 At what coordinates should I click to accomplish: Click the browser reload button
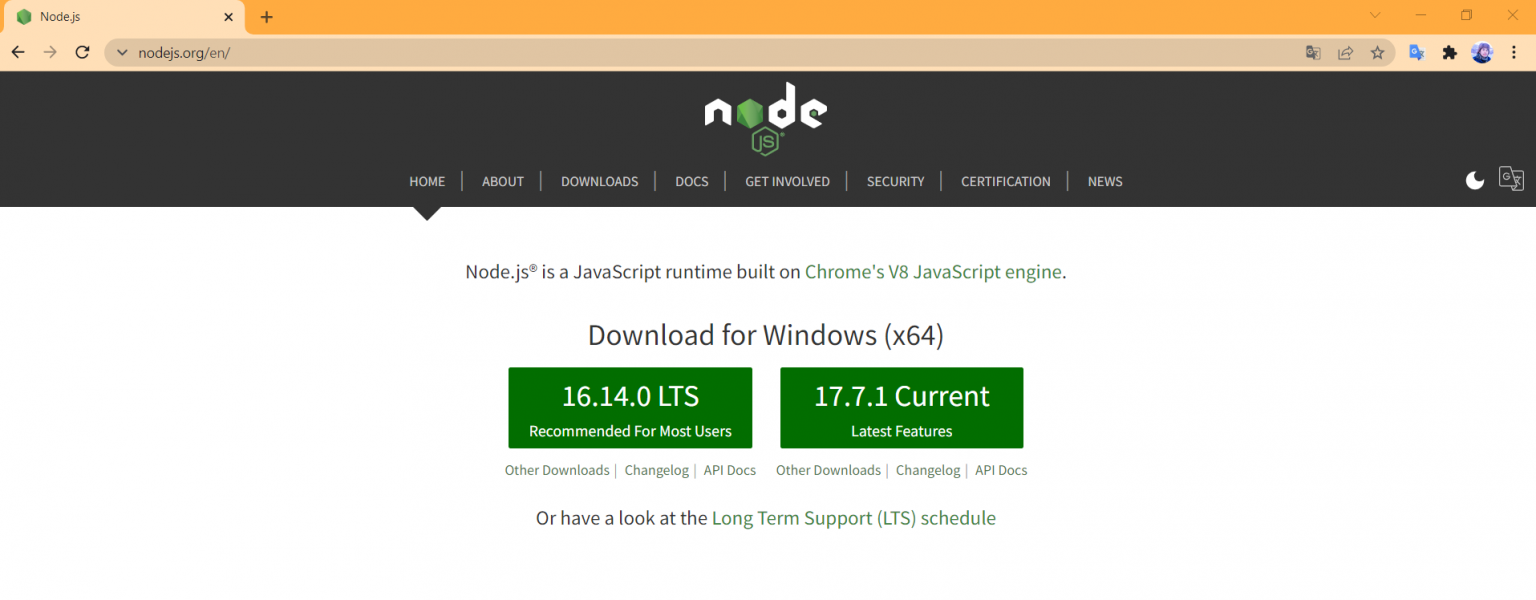(x=83, y=52)
